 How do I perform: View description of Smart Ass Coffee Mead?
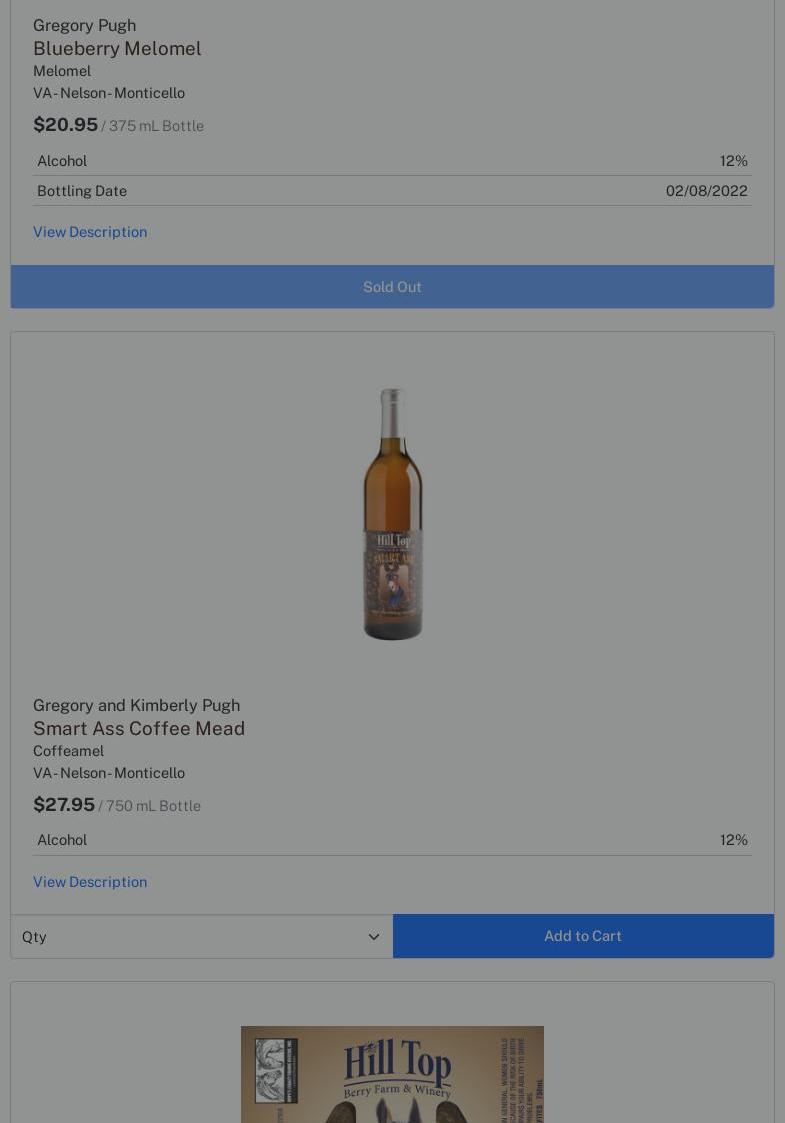tap(90, 882)
